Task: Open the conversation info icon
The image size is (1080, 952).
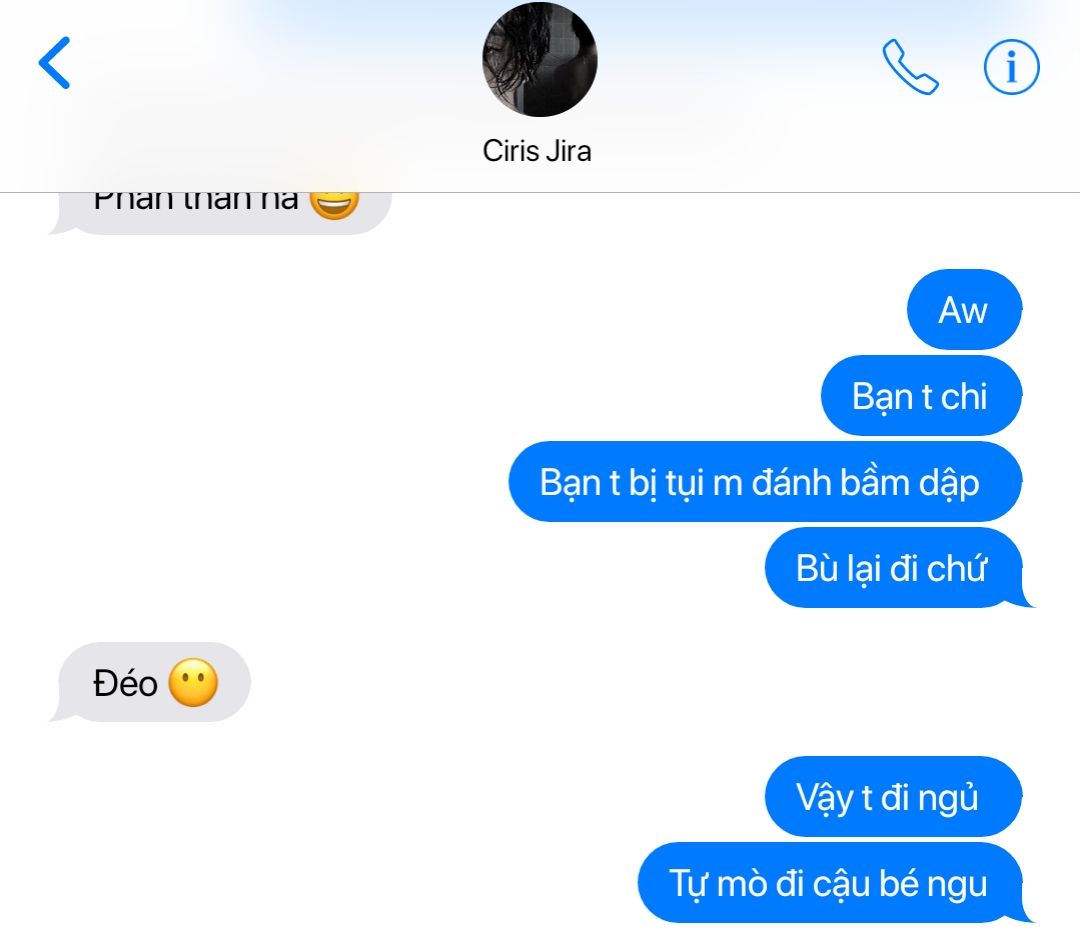Action: pos(1011,67)
